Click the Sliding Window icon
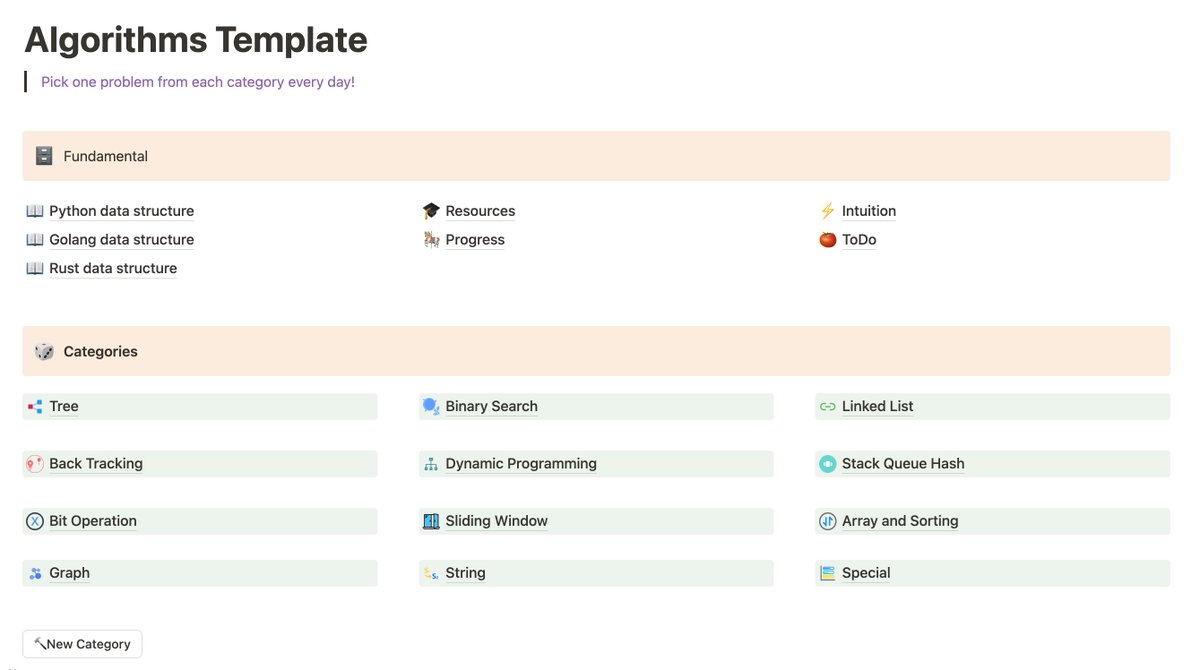Viewport: 1200px width, 670px height. point(431,521)
